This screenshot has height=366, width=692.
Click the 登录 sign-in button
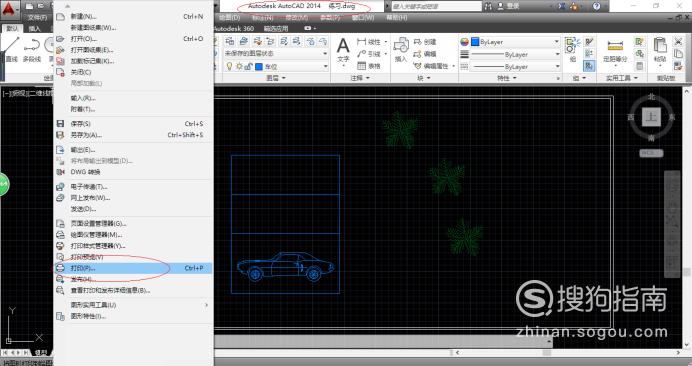click(508, 6)
